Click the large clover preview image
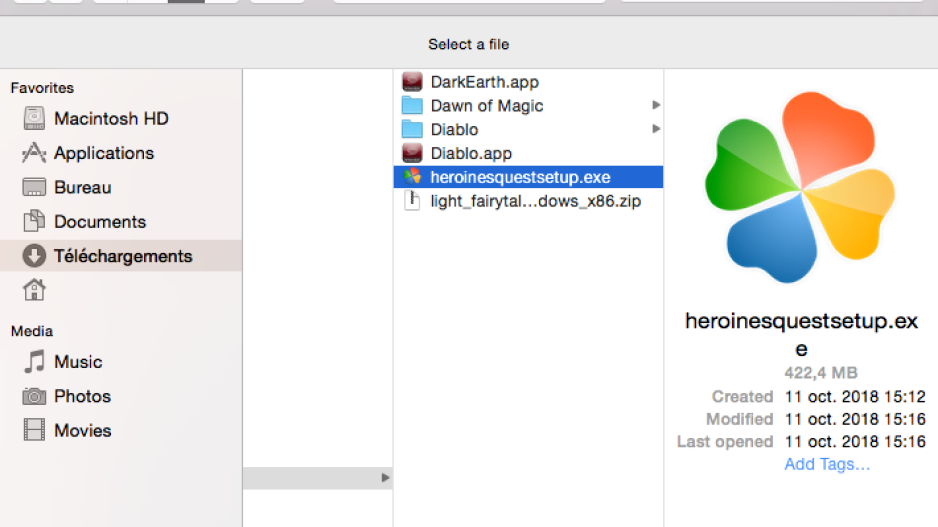Screen dimensions: 938x527 [x=800, y=187]
